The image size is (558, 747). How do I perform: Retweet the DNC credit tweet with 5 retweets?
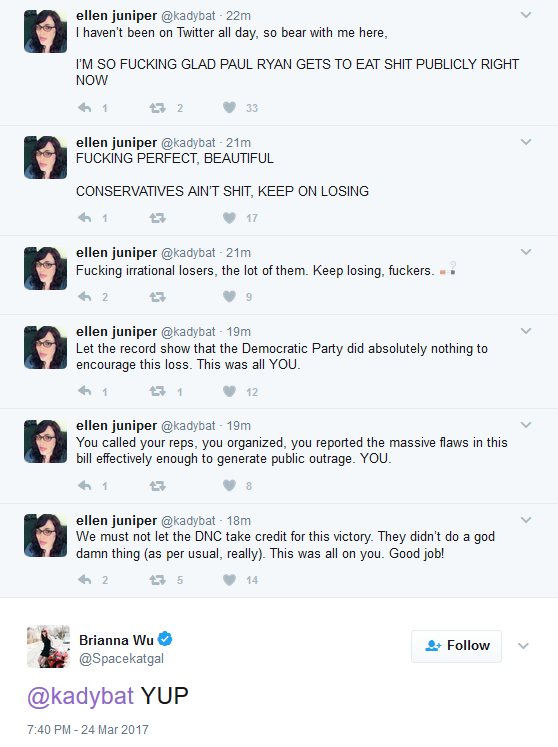157,580
